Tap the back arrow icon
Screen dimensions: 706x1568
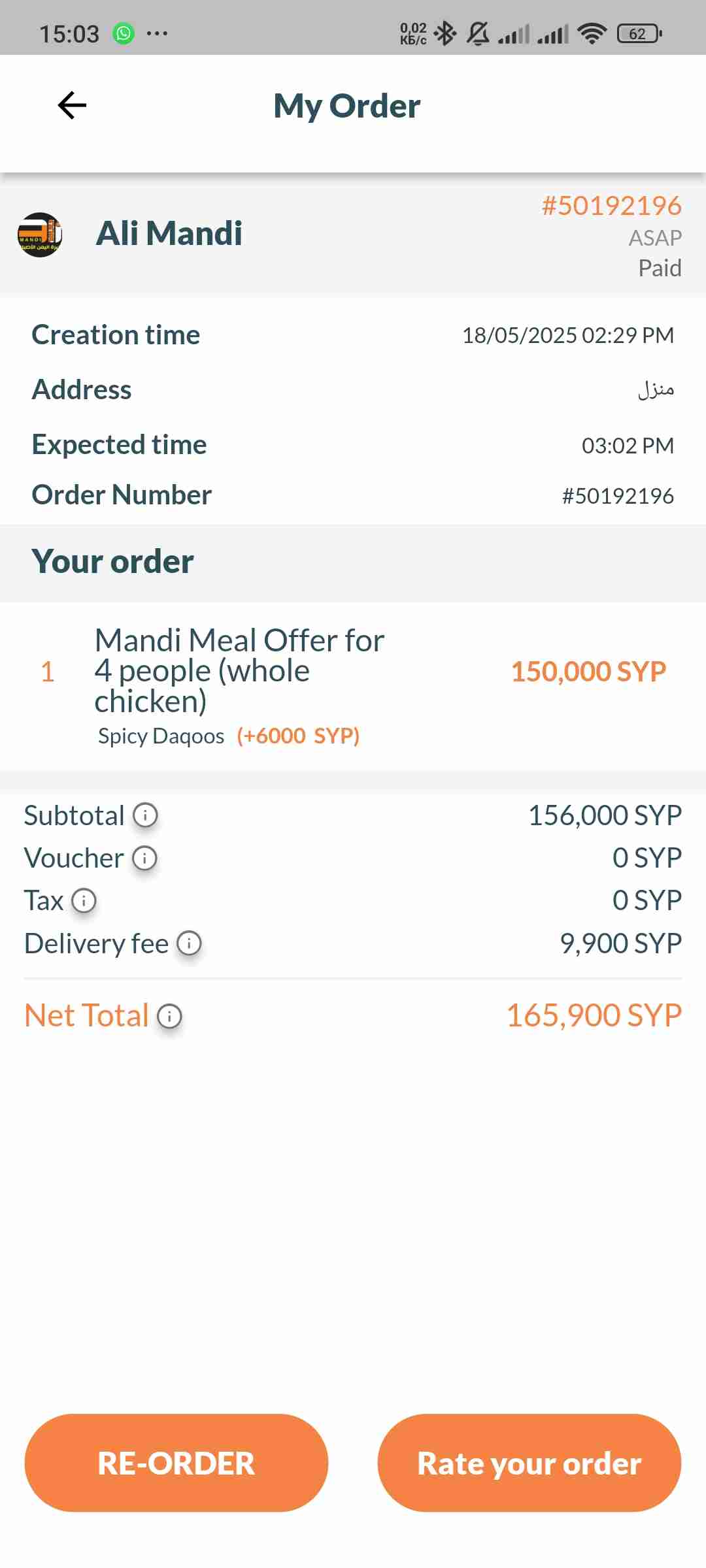coord(72,105)
